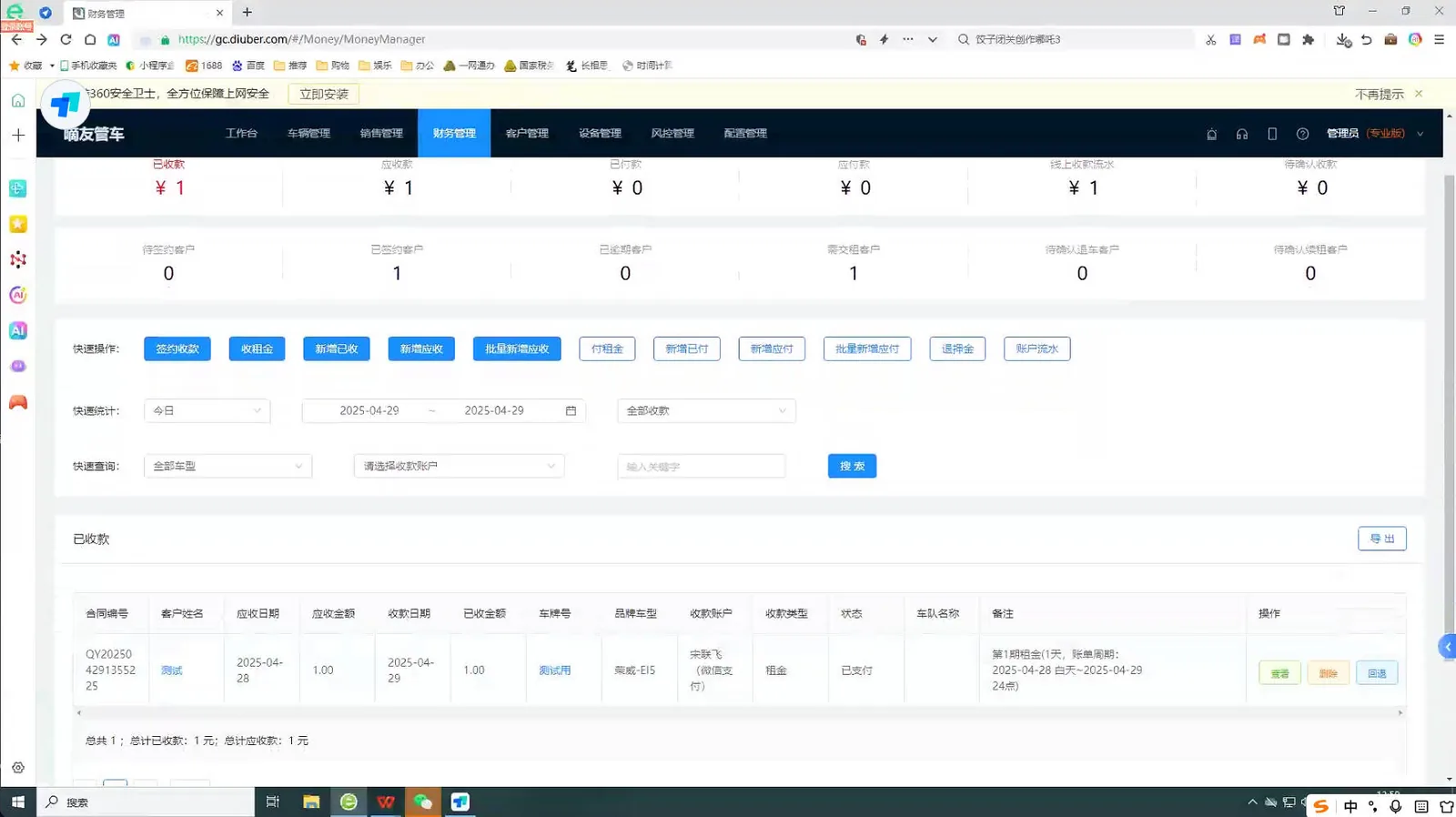Open the mobile phone icon in header
Viewport: 1456px width, 817px height.
pyautogui.click(x=1272, y=134)
